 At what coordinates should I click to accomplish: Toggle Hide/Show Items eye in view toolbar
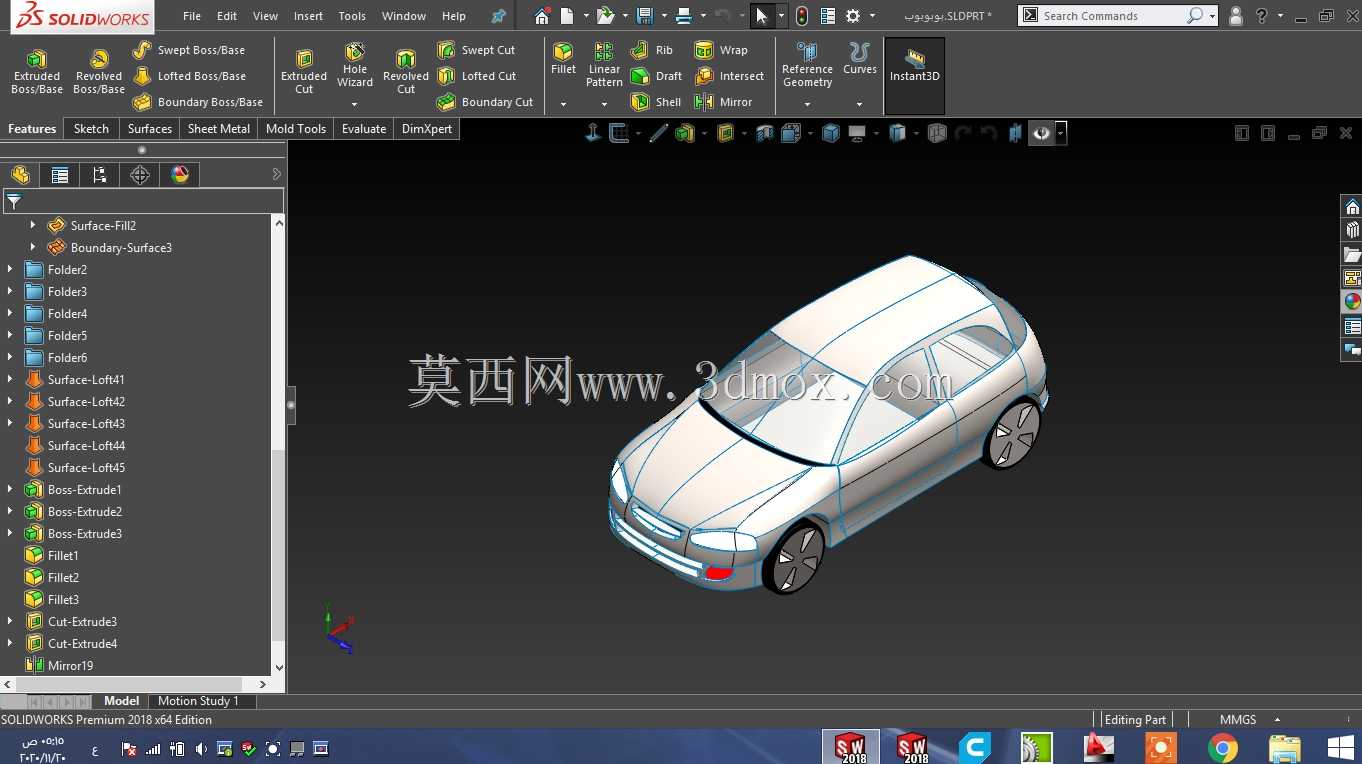point(1042,133)
